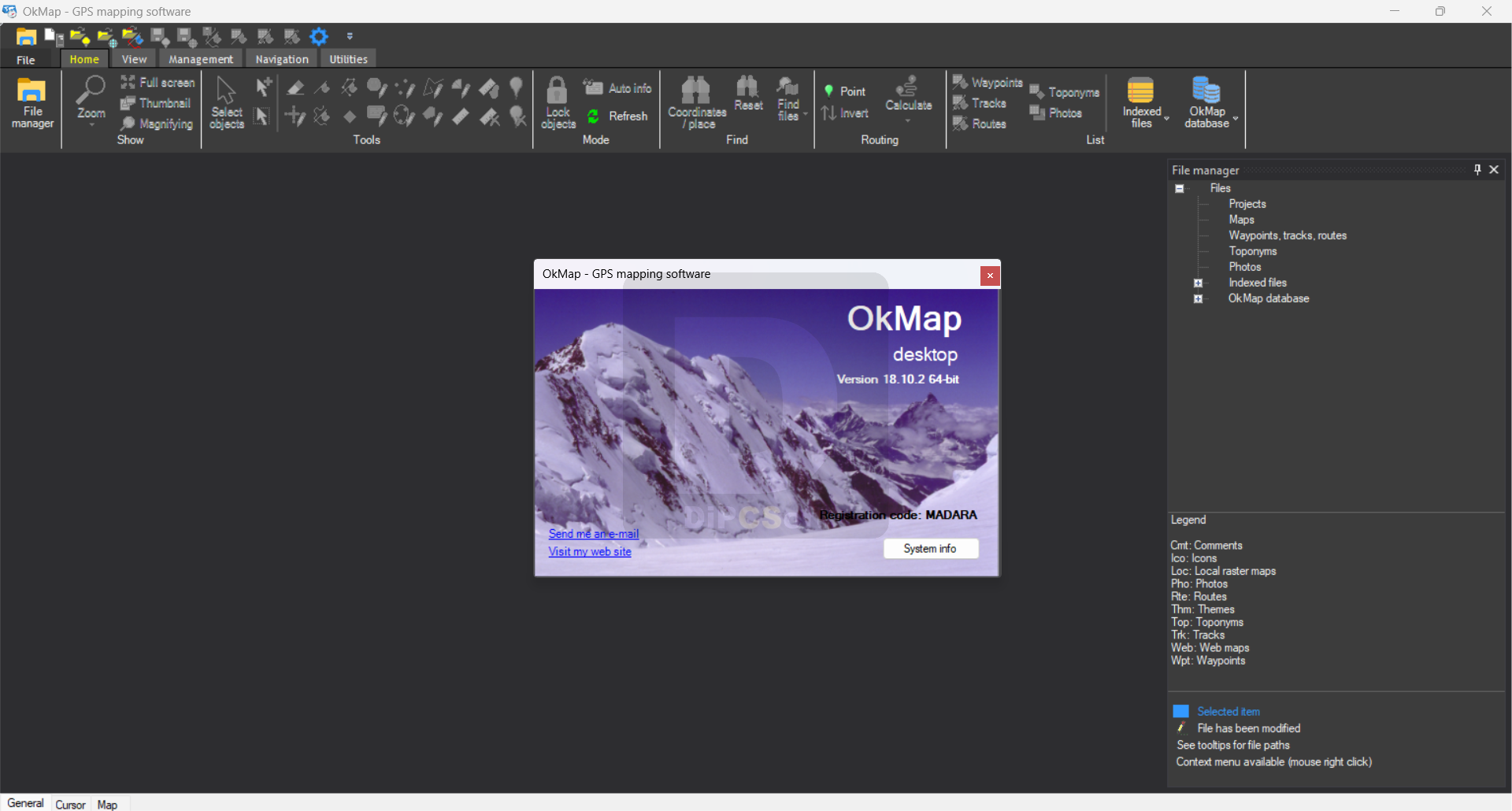Switch to General status tab
Screen dimensions: 1512x811
pos(26,803)
